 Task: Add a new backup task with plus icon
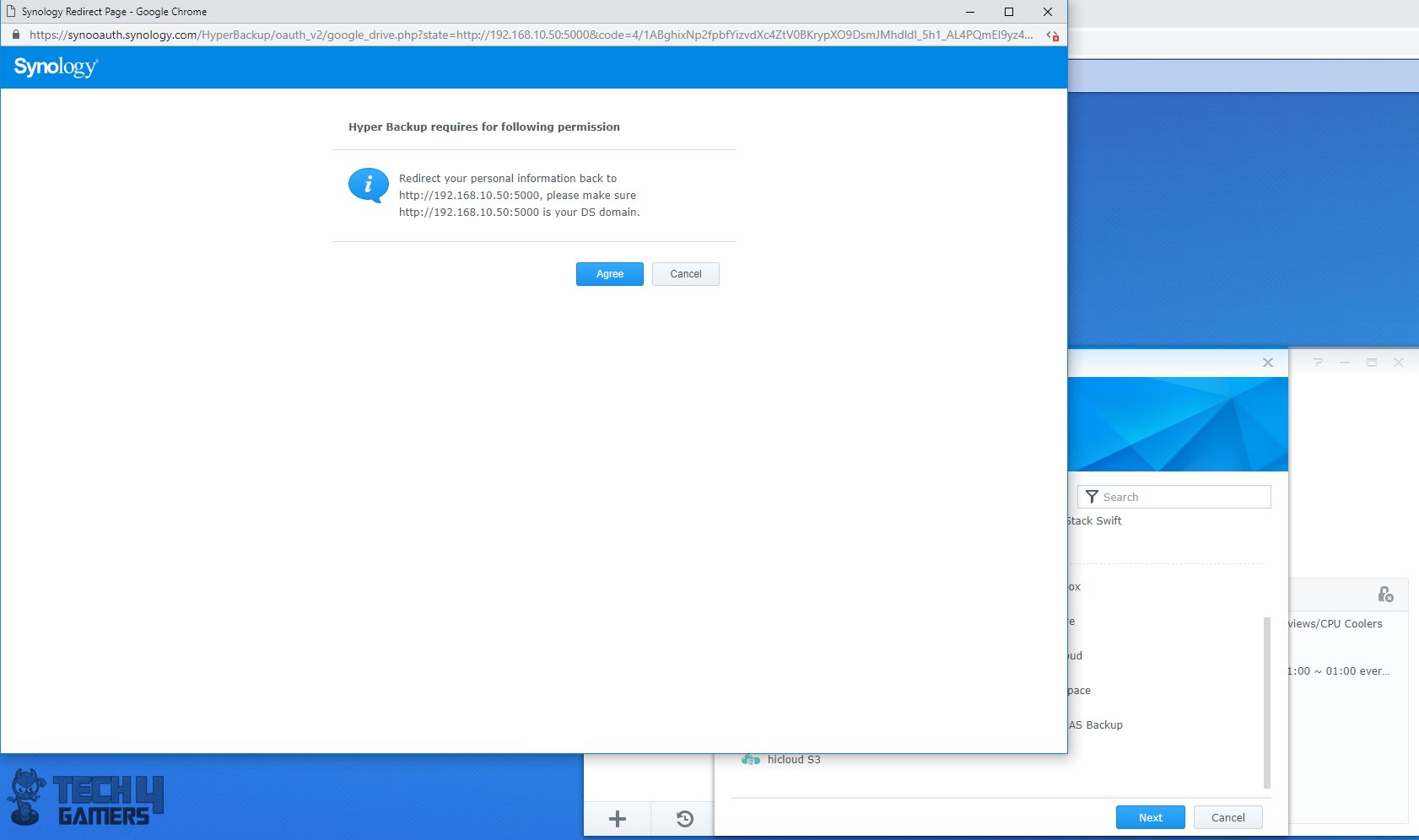point(618,818)
